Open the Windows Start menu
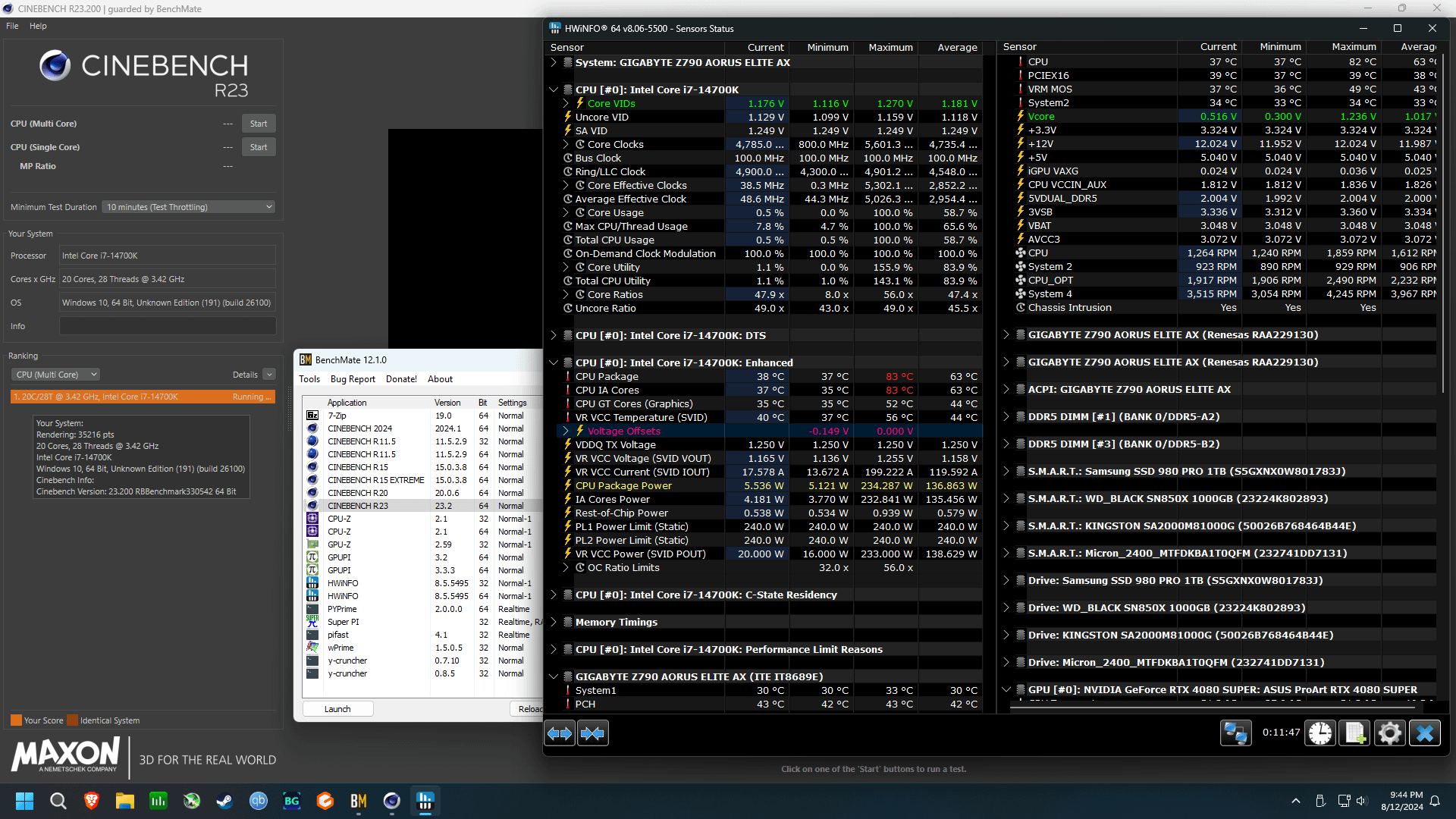This screenshot has height=819, width=1456. (24, 801)
